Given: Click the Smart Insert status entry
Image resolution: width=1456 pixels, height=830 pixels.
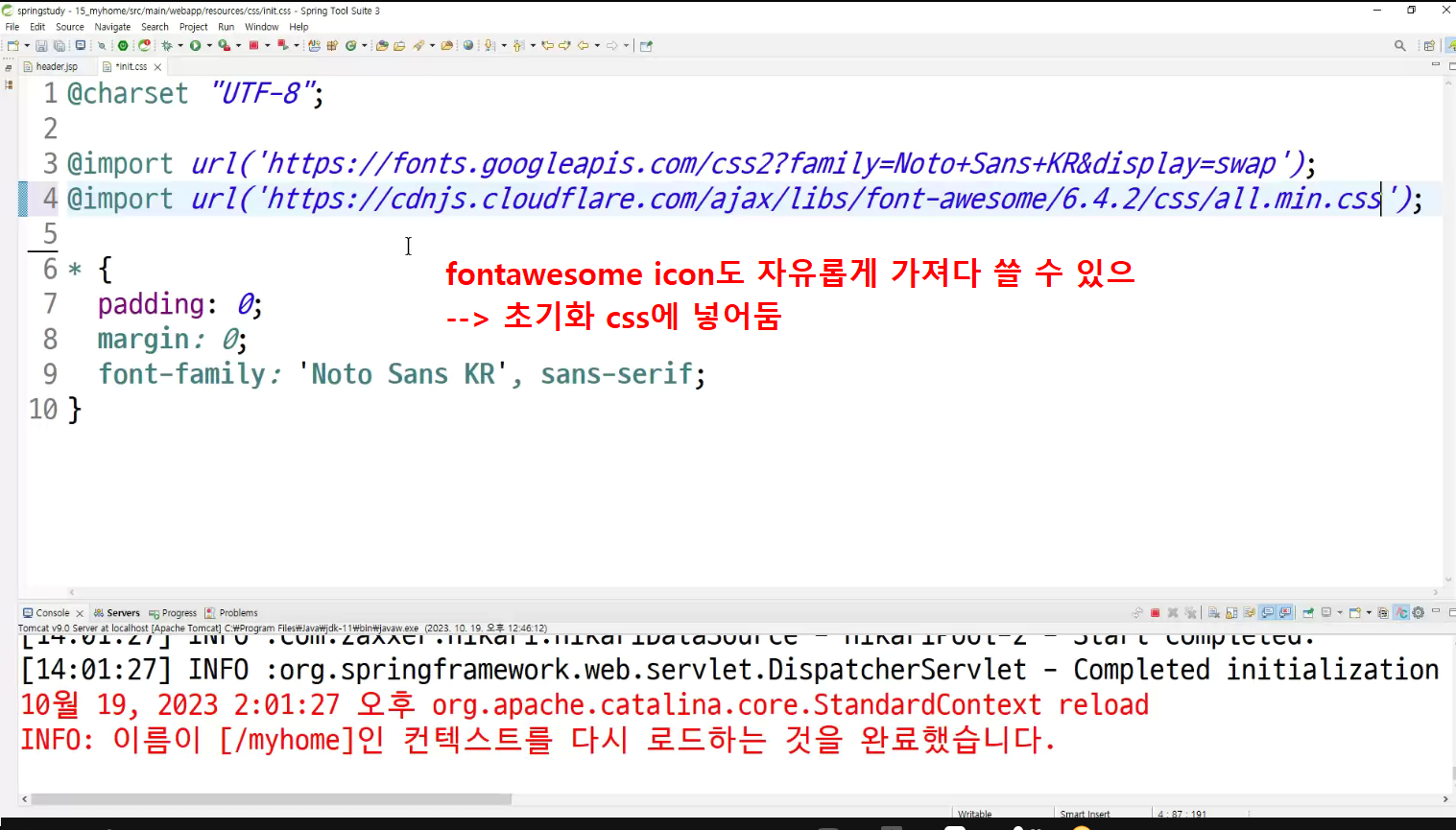Looking at the screenshot, I should click(1085, 814).
